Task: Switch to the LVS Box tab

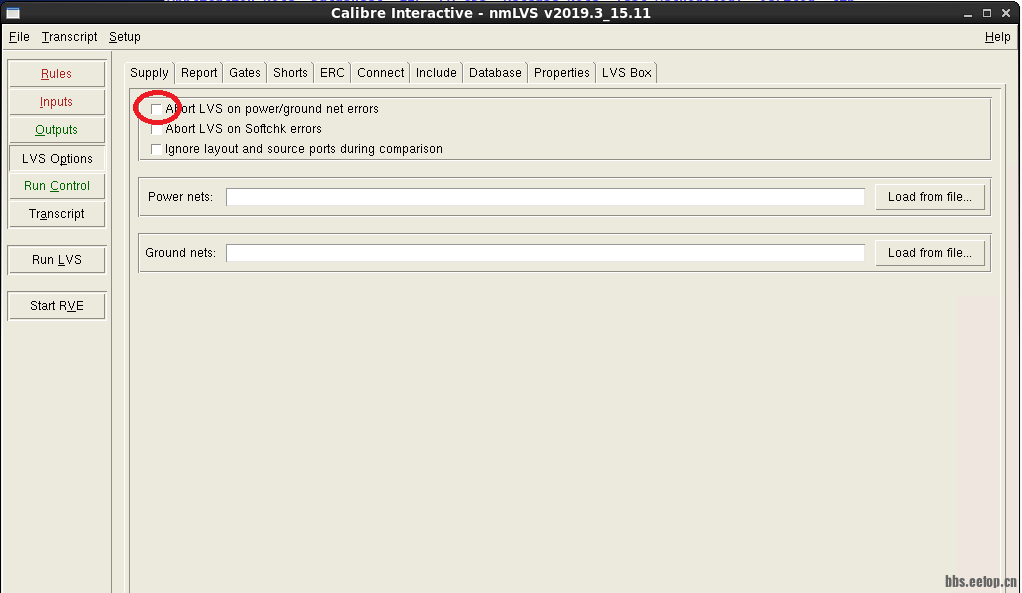Action: (626, 73)
